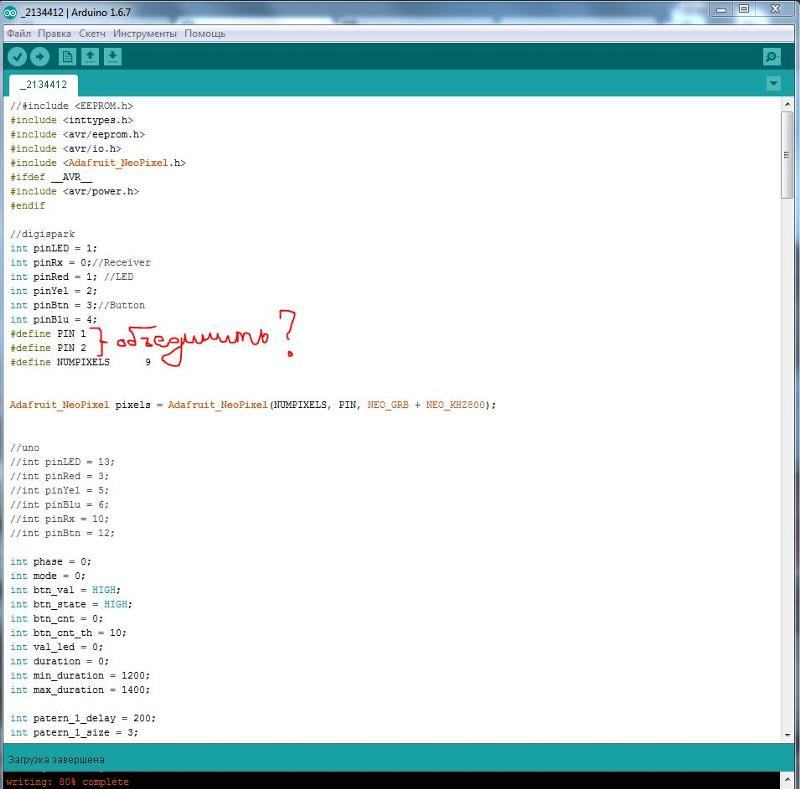
Task: Open the Помощь menu
Action: click(204, 33)
